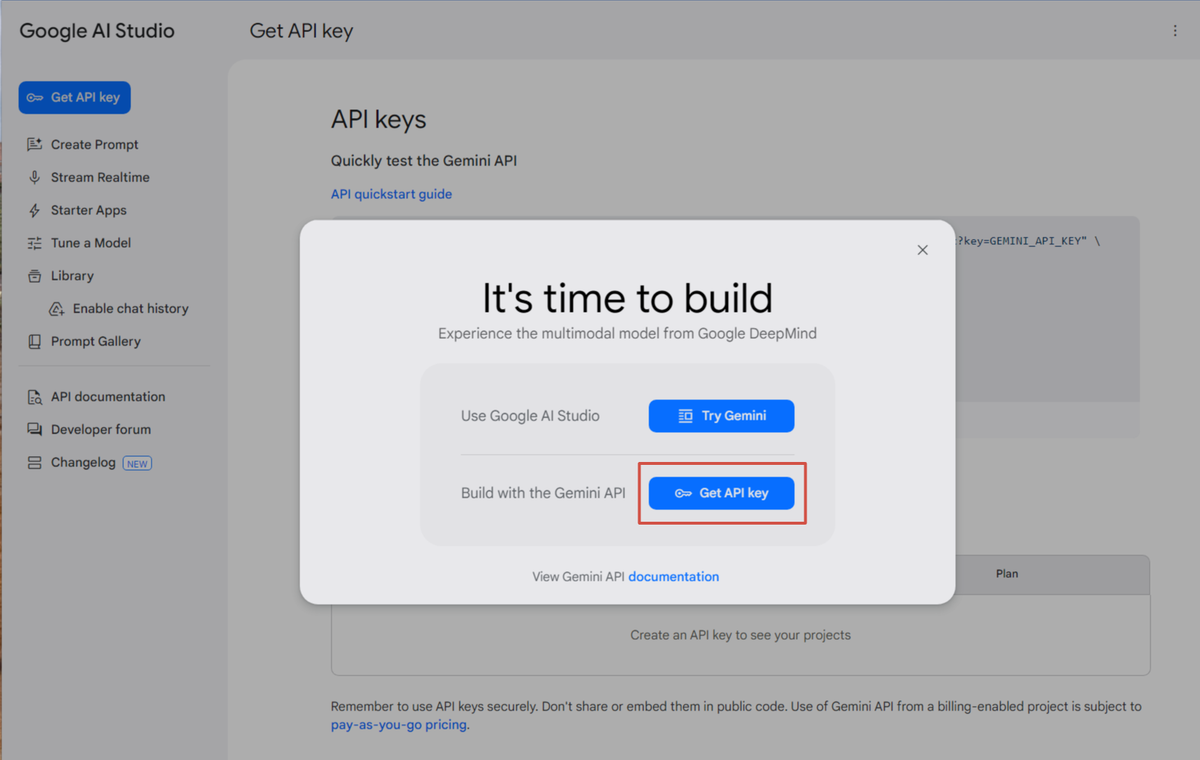
Task: Click the NEW badge next to Changelog
Action: coord(137,464)
